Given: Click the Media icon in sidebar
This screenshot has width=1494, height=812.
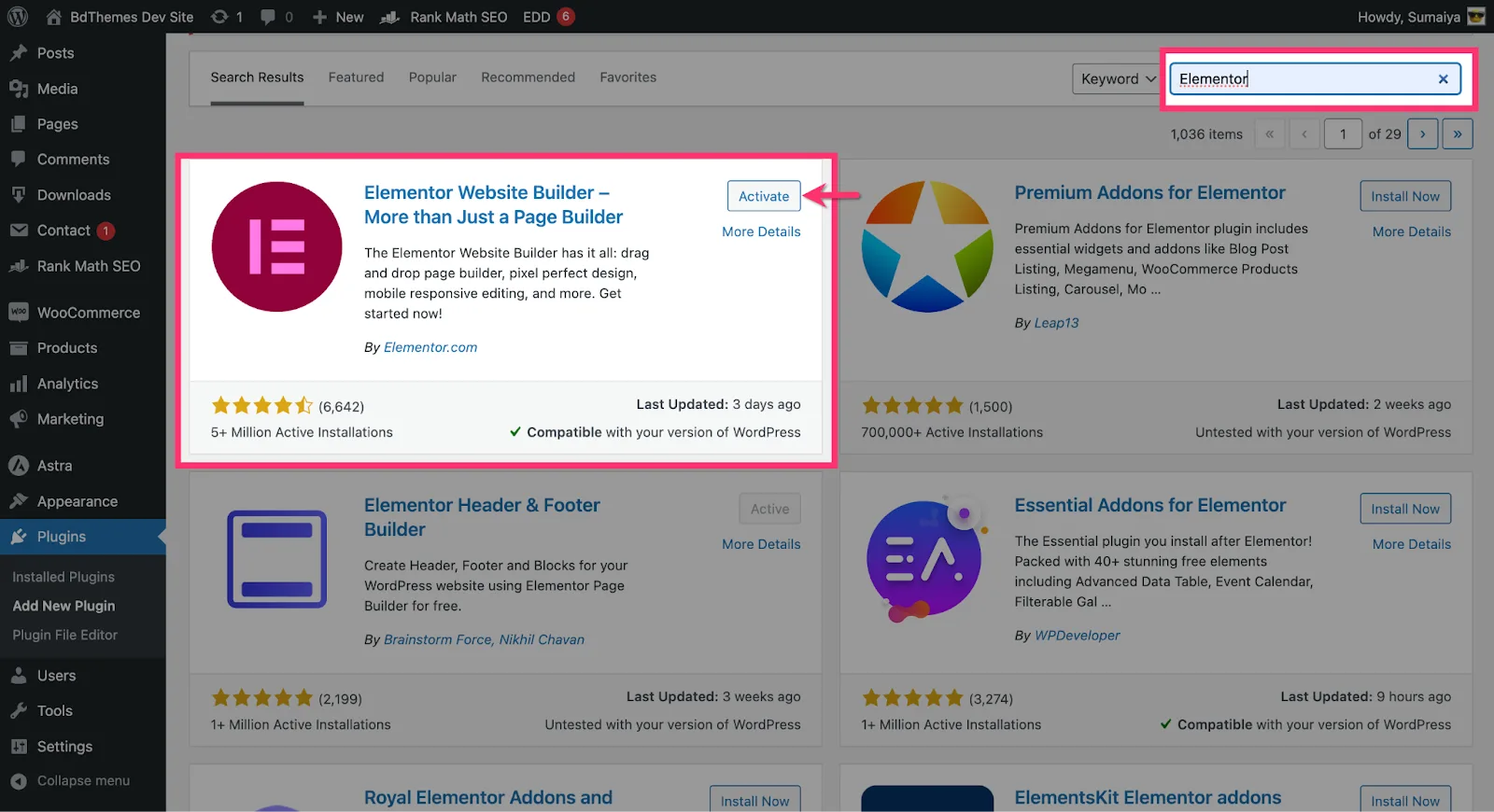Looking at the screenshot, I should 19,89.
